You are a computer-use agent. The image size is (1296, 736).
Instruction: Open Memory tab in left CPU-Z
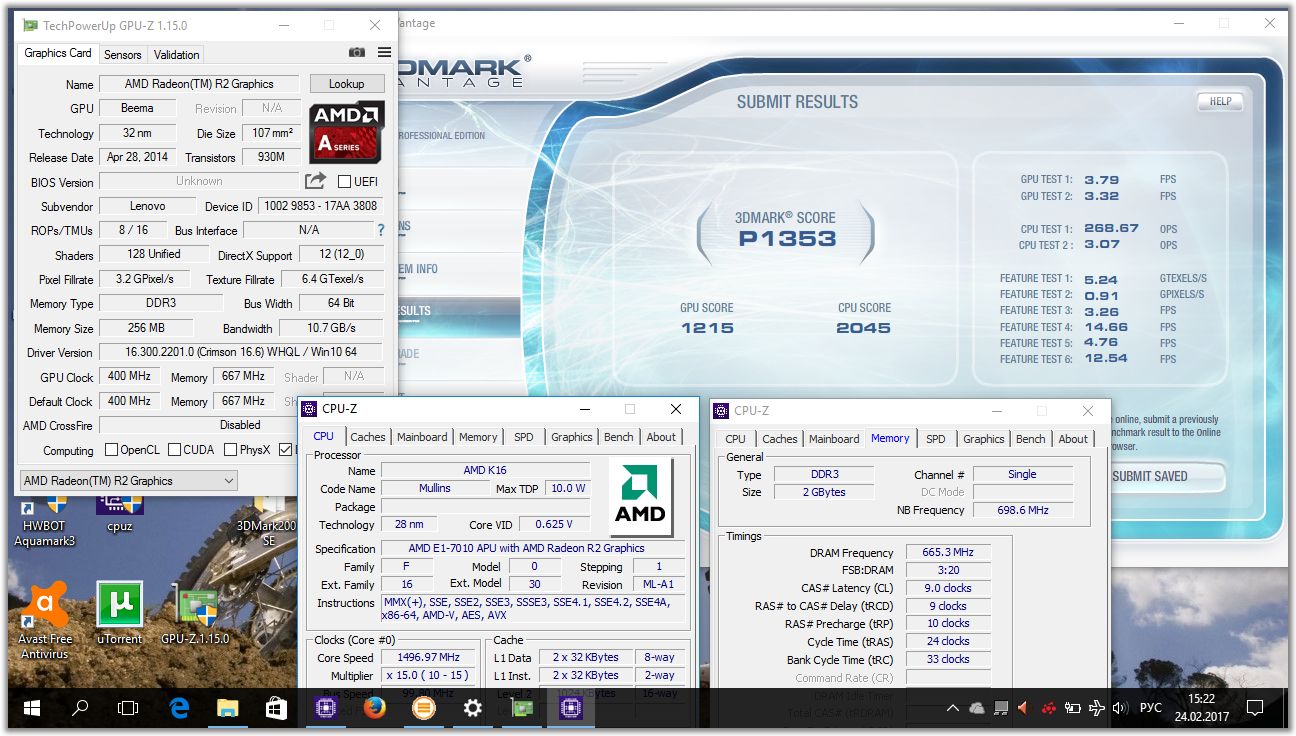pyautogui.click(x=478, y=437)
